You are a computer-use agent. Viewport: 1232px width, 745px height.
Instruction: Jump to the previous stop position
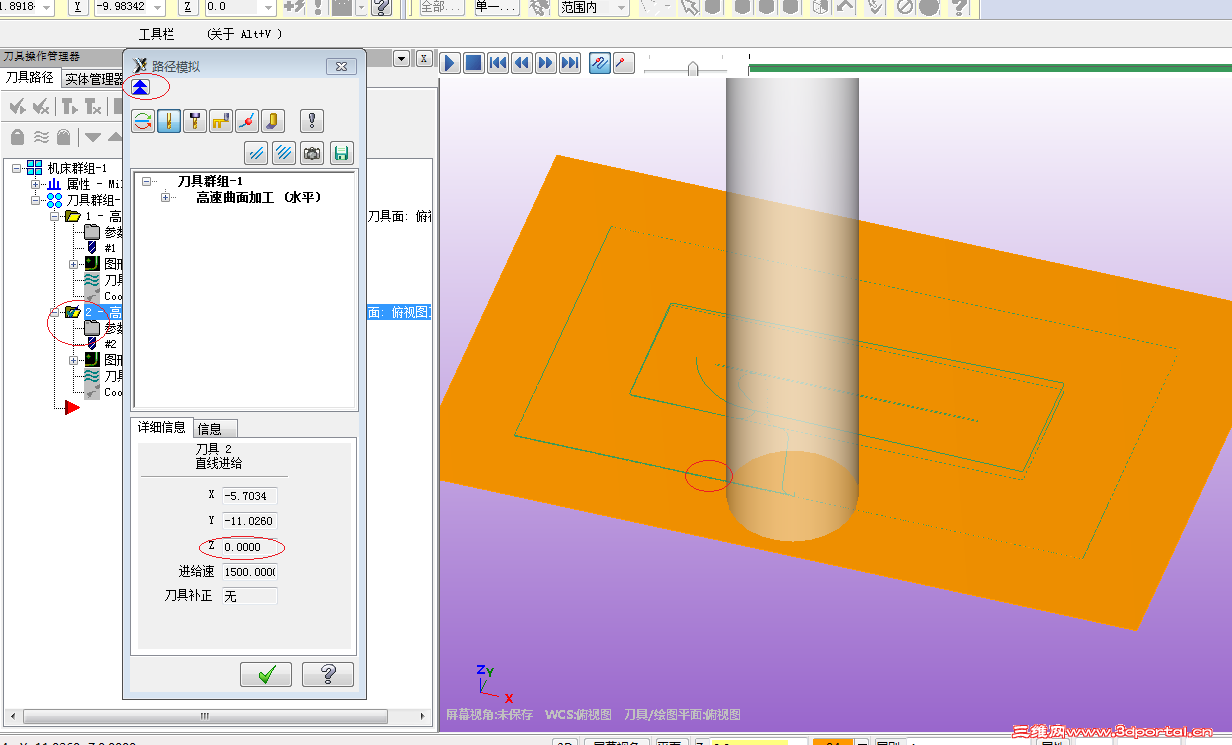tap(498, 63)
